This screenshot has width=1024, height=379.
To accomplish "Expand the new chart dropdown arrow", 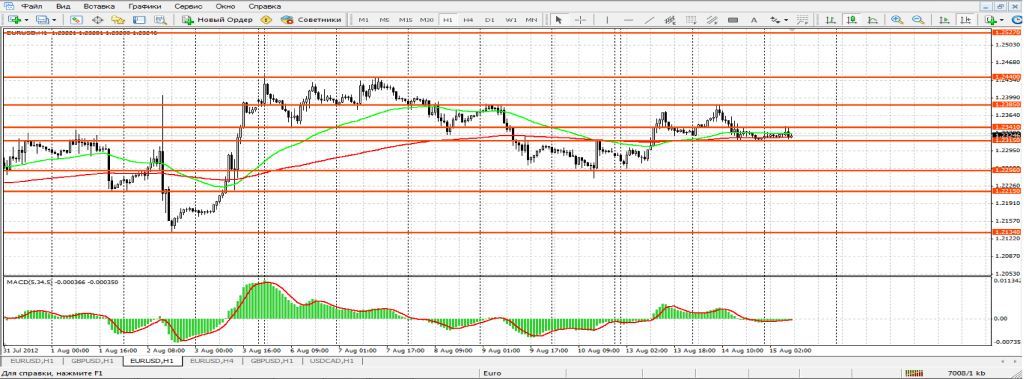I will [27, 20].
